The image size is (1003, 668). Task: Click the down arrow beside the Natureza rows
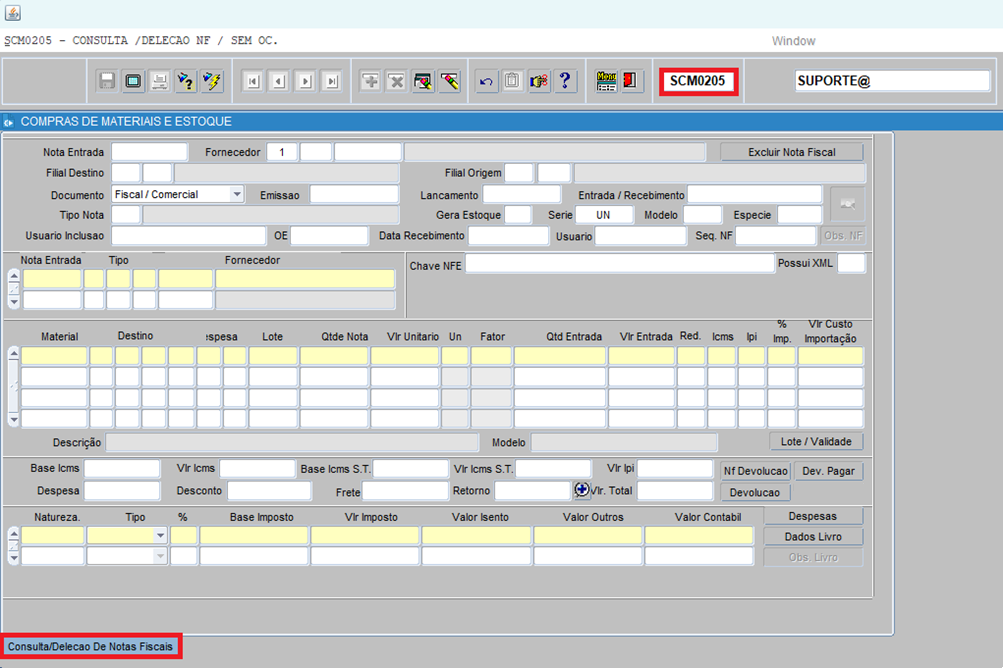(13, 558)
